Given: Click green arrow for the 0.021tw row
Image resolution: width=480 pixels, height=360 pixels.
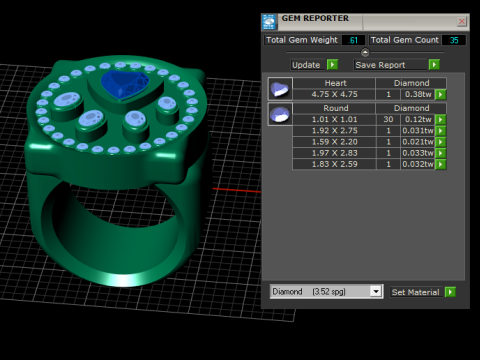Looking at the screenshot, I should 441,142.
